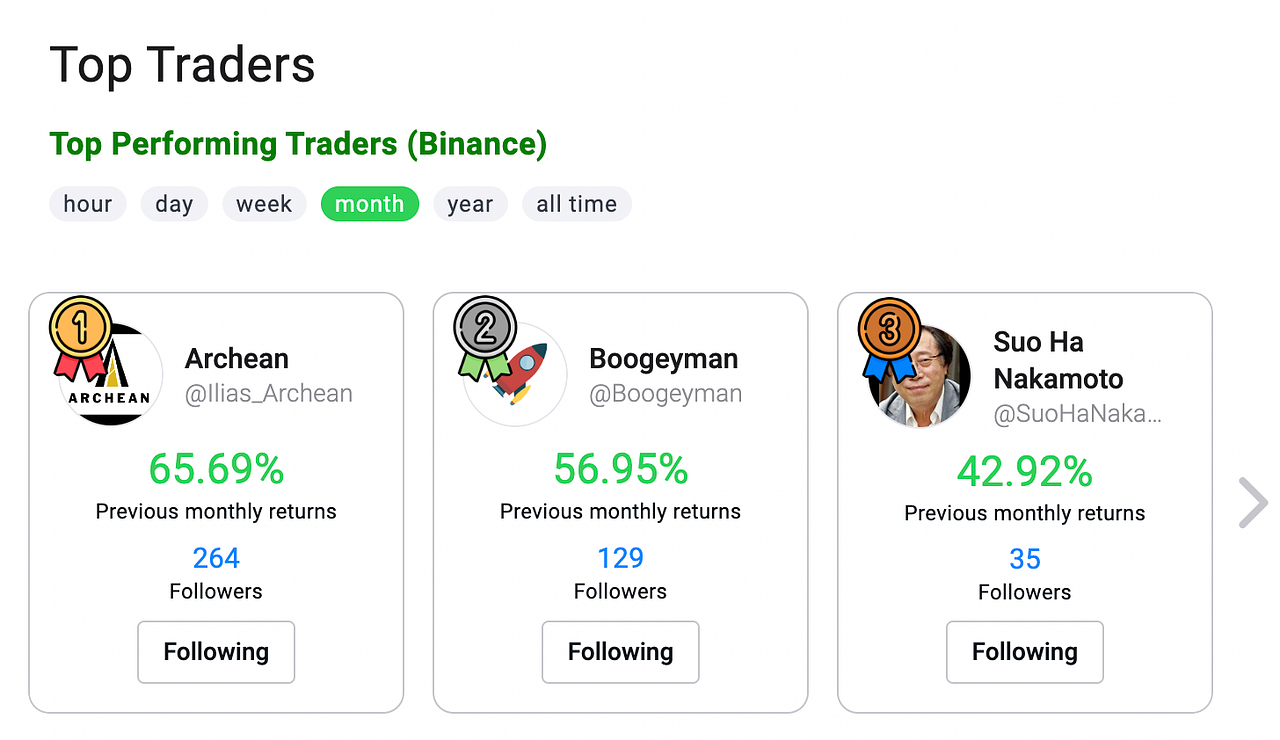
Task: Click the bronze third-place medal badge
Action: tap(890, 338)
